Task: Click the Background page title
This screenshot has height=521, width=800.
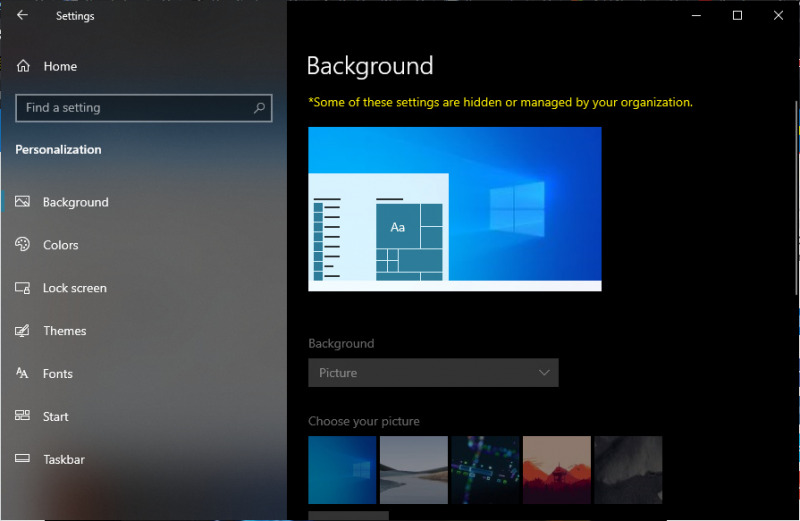Action: (x=370, y=66)
